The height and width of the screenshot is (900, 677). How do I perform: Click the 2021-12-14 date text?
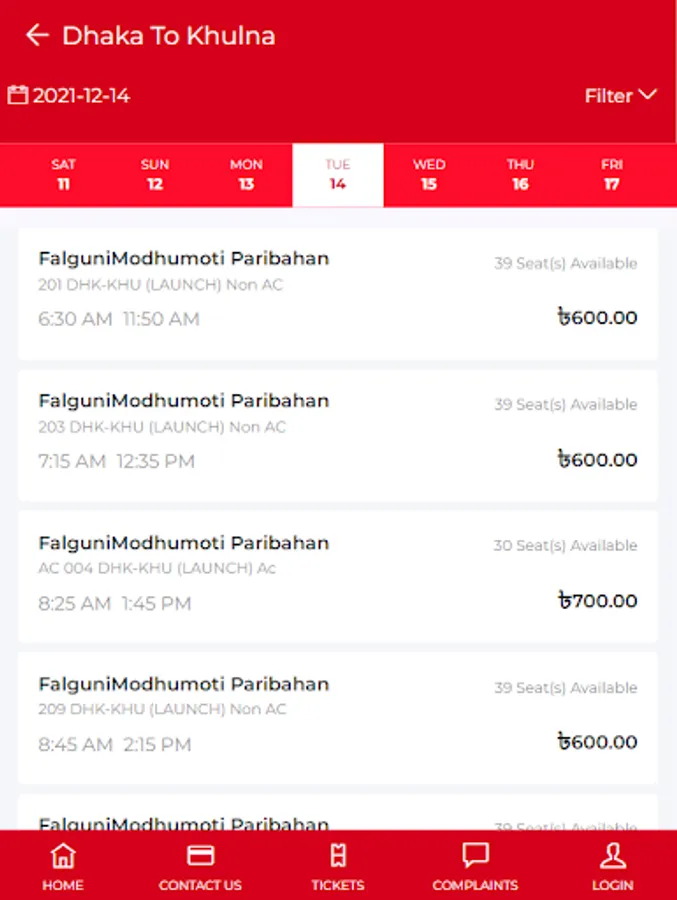pos(81,95)
